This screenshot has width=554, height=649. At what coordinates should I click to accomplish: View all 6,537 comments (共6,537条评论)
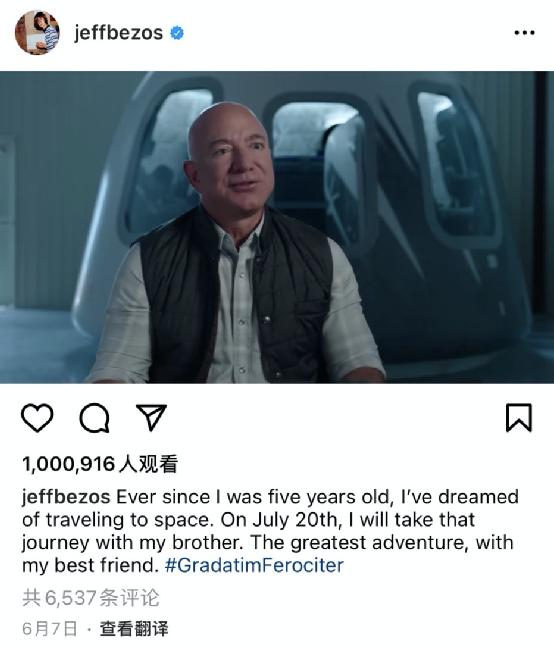click(91, 598)
